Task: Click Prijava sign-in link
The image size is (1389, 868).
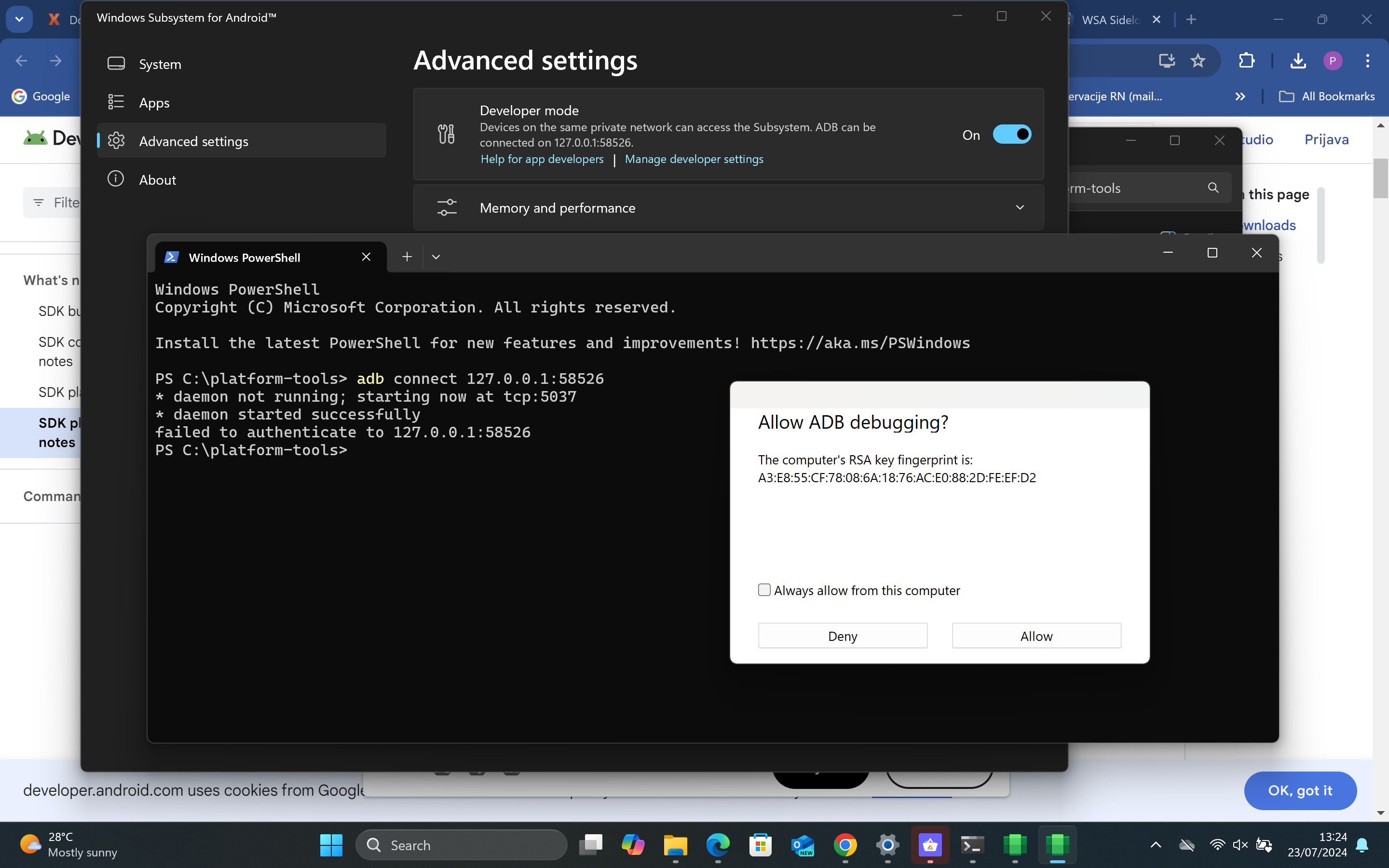Action: click(x=1326, y=139)
